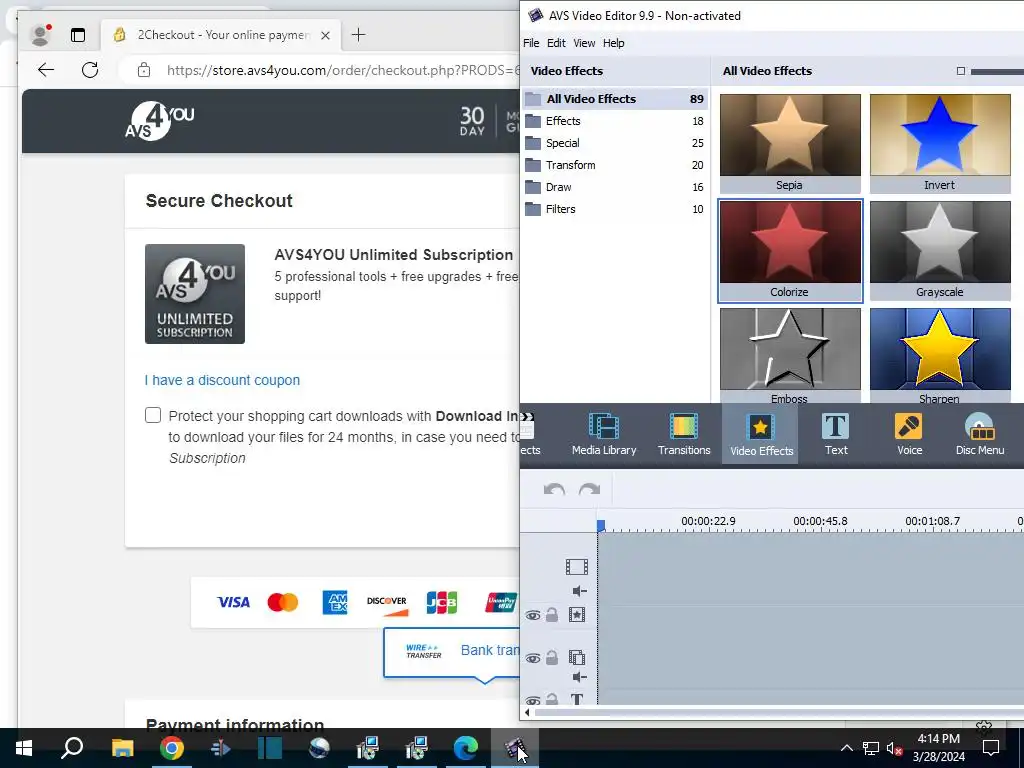Select the Emboss effect thumbnail
This screenshot has height=768, width=1024.
[x=790, y=355]
